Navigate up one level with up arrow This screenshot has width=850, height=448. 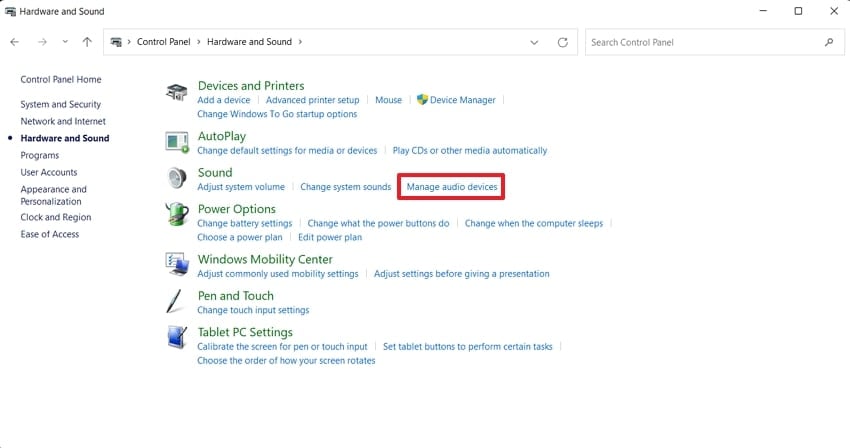pyautogui.click(x=88, y=43)
